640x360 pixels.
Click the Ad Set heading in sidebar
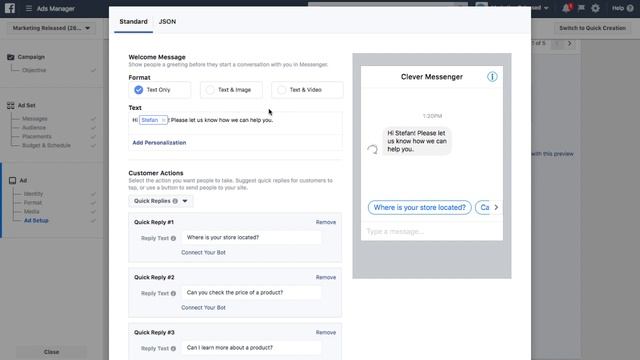coord(27,105)
